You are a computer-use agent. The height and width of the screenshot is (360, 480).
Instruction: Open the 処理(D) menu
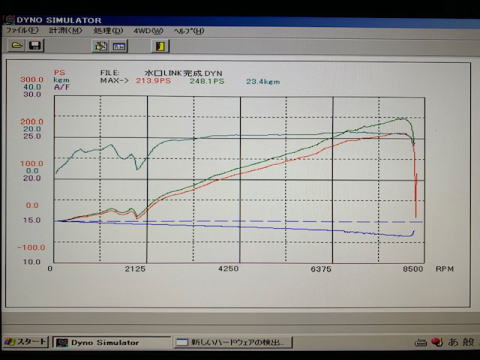click(108, 31)
